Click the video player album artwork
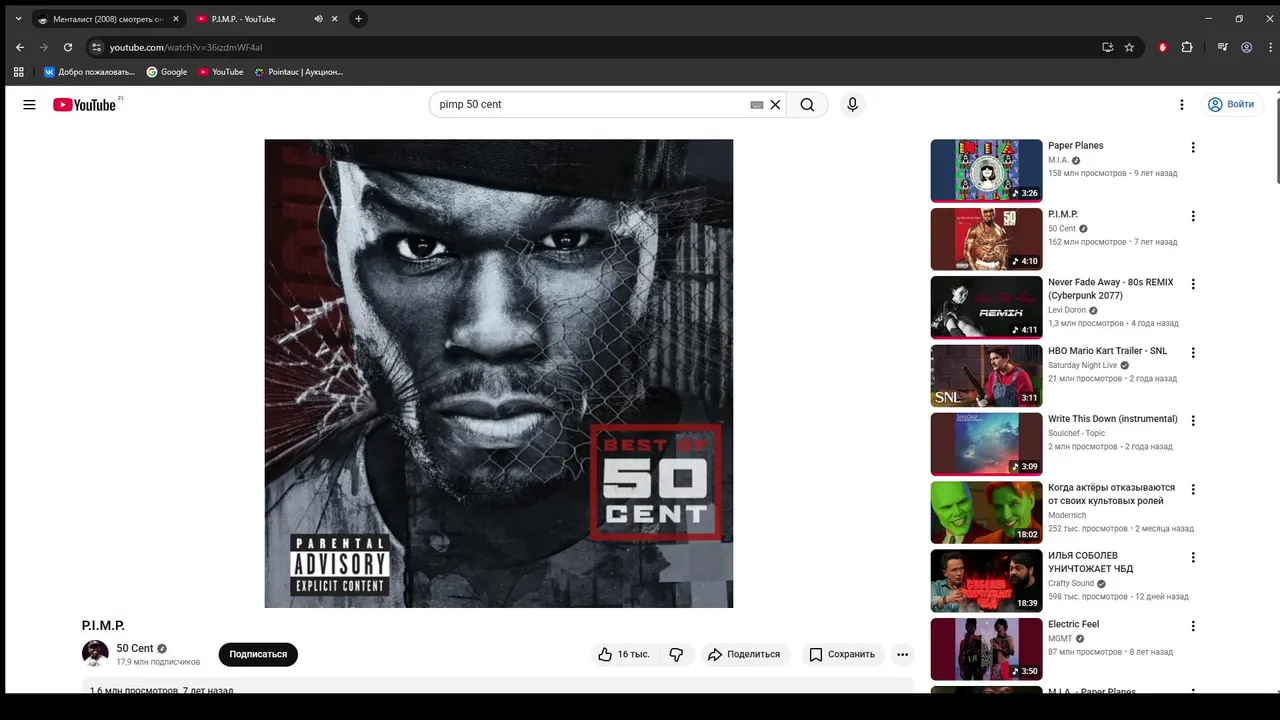 (498, 373)
